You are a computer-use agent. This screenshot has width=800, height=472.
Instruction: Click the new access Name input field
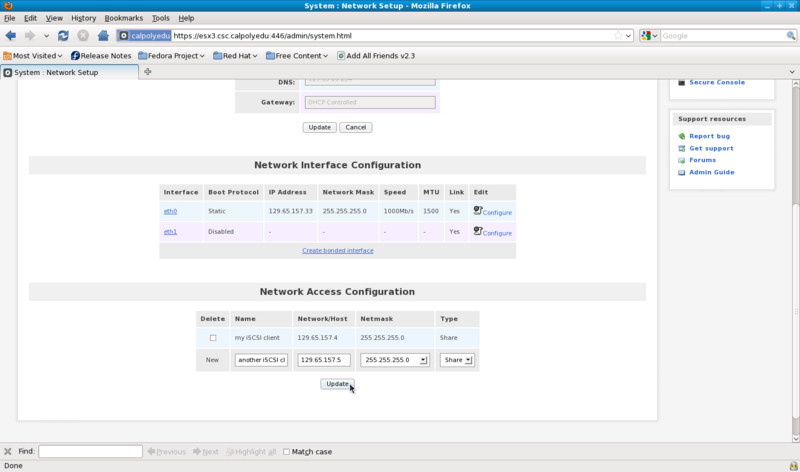tap(261, 360)
